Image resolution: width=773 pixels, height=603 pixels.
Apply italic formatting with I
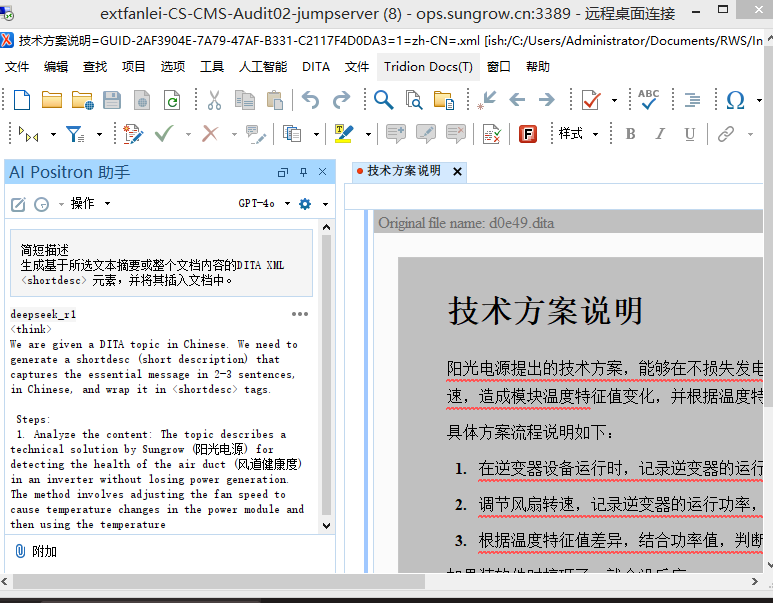pyautogui.click(x=660, y=134)
